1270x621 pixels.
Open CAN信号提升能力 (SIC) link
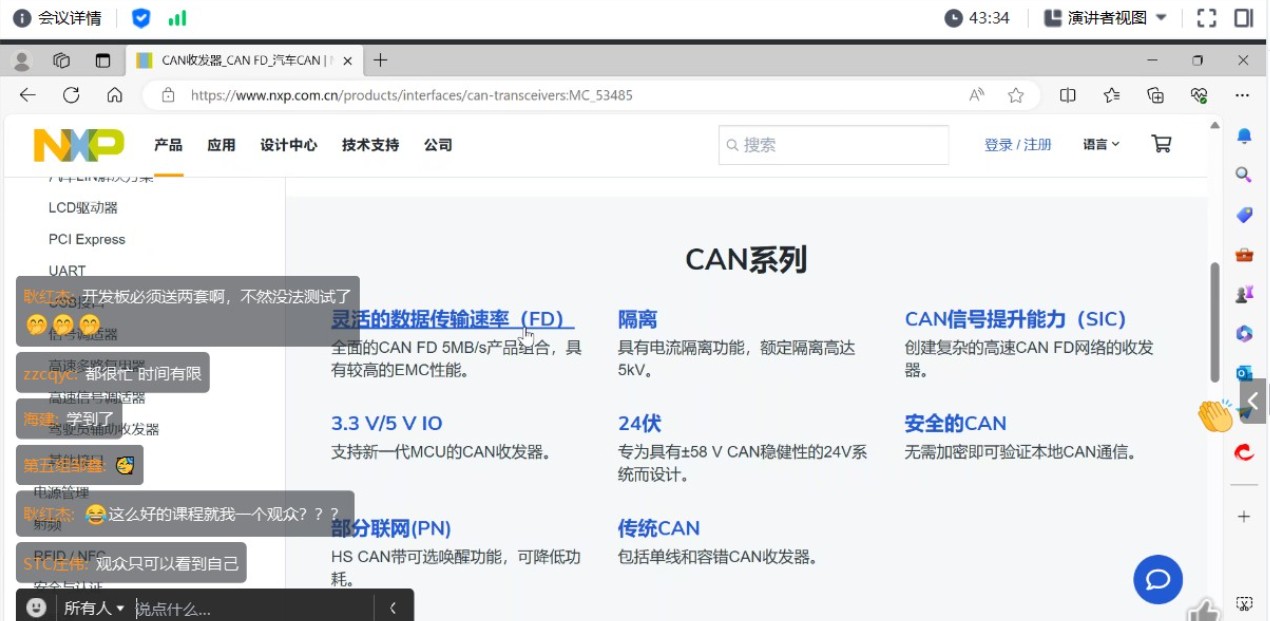(x=1015, y=319)
